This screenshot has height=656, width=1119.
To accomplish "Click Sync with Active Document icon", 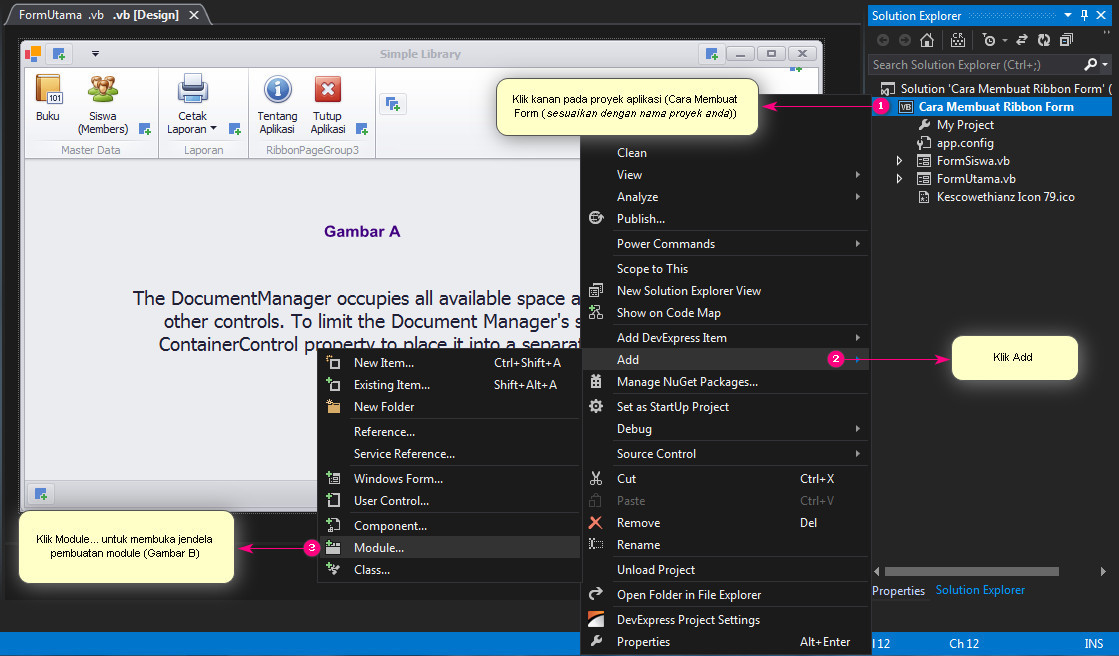I will coord(1022,40).
